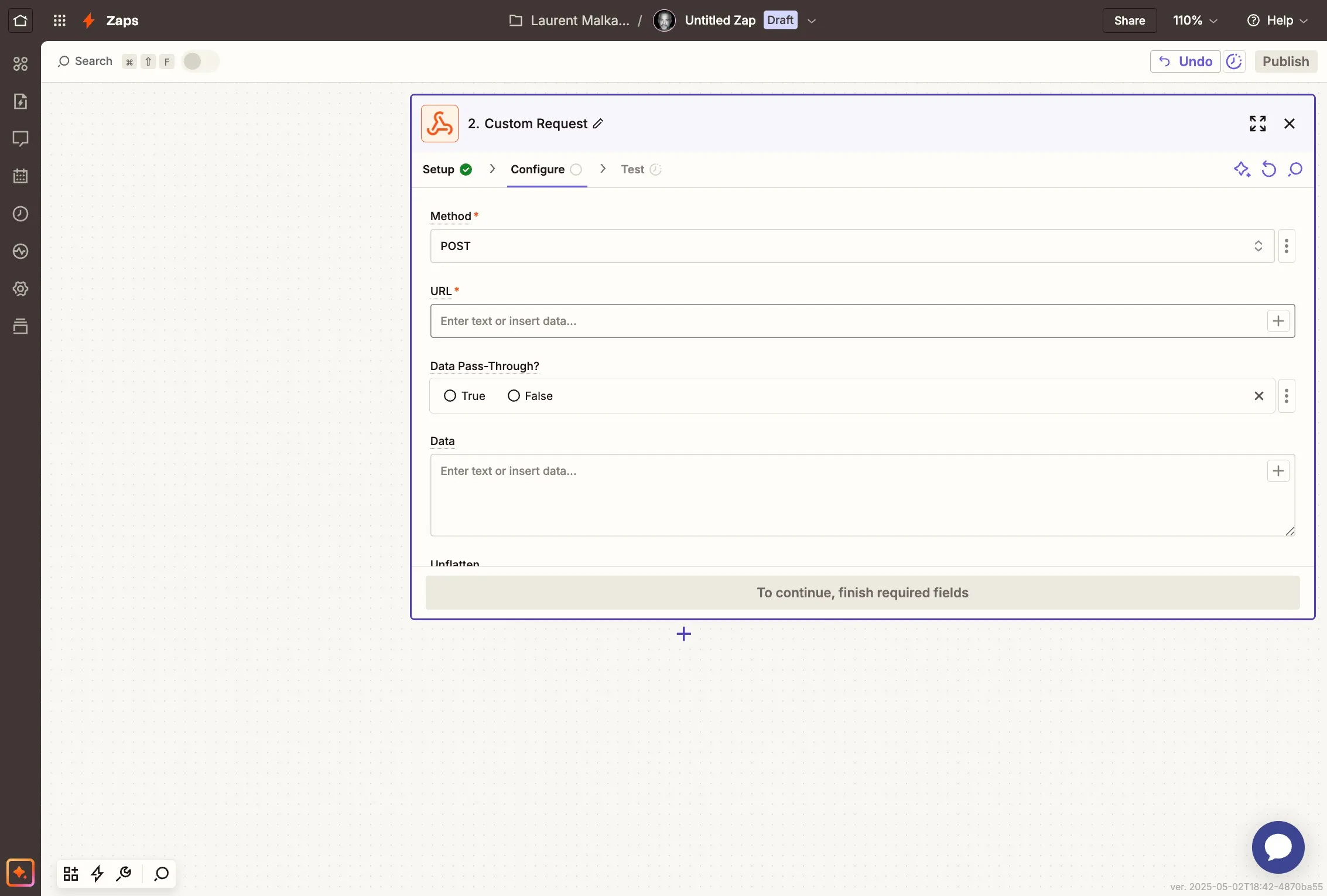Click add-apps grid icon in bottom toolbar
The width and height of the screenshot is (1327, 896).
point(71,874)
